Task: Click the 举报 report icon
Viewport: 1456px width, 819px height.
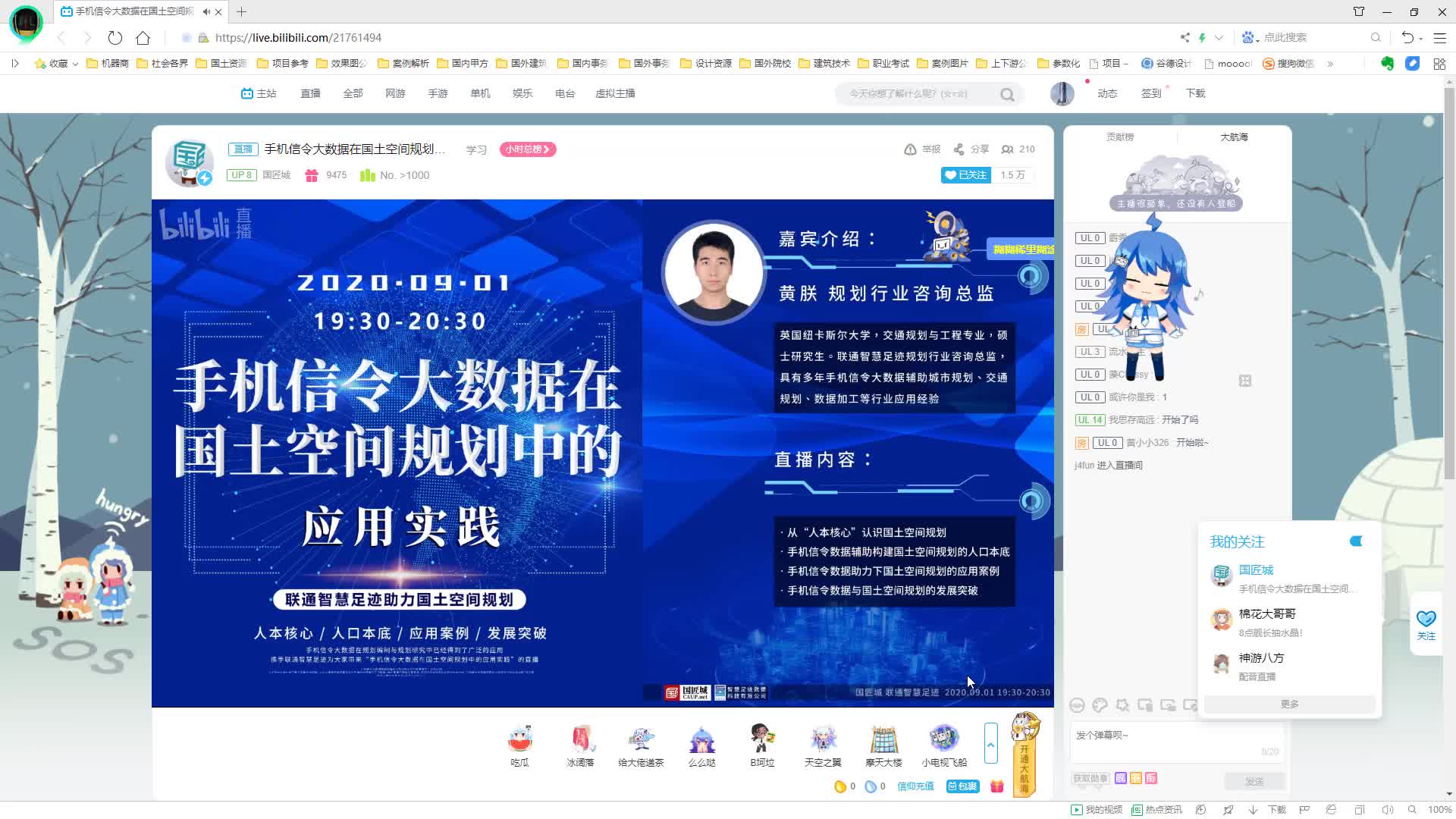Action: point(922,149)
